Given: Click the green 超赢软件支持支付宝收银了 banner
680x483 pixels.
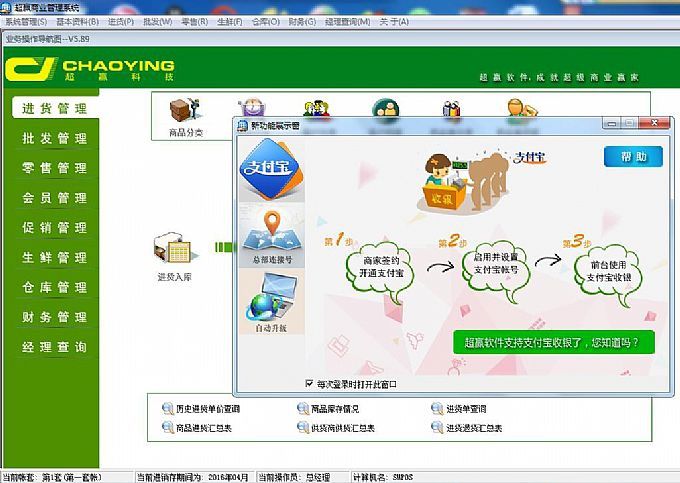Looking at the screenshot, I should coord(553,343).
